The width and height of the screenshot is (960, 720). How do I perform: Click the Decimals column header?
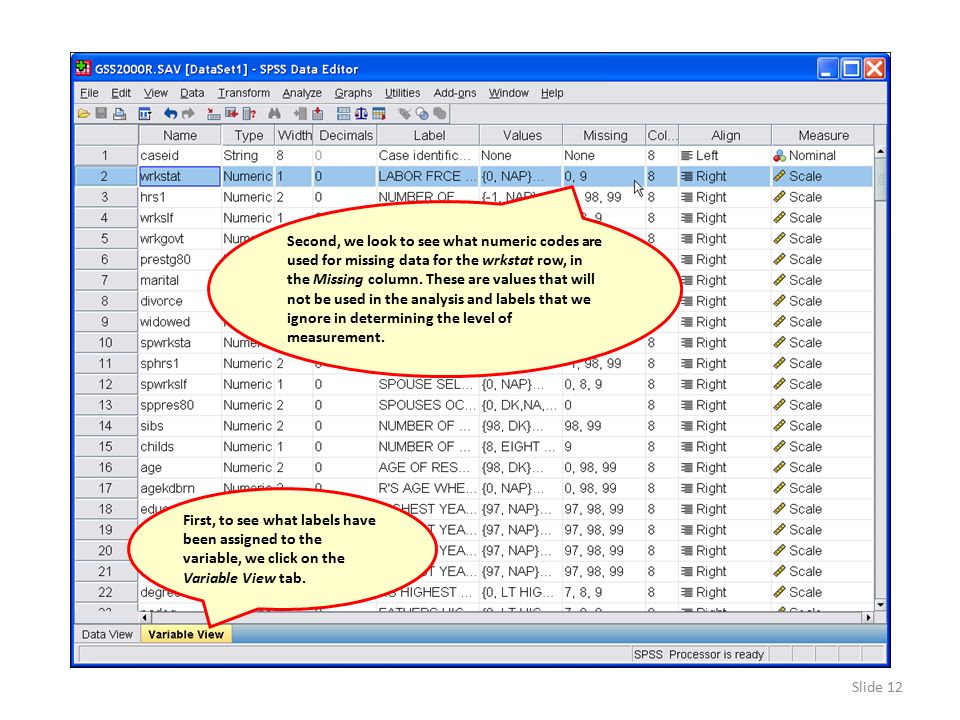click(346, 135)
